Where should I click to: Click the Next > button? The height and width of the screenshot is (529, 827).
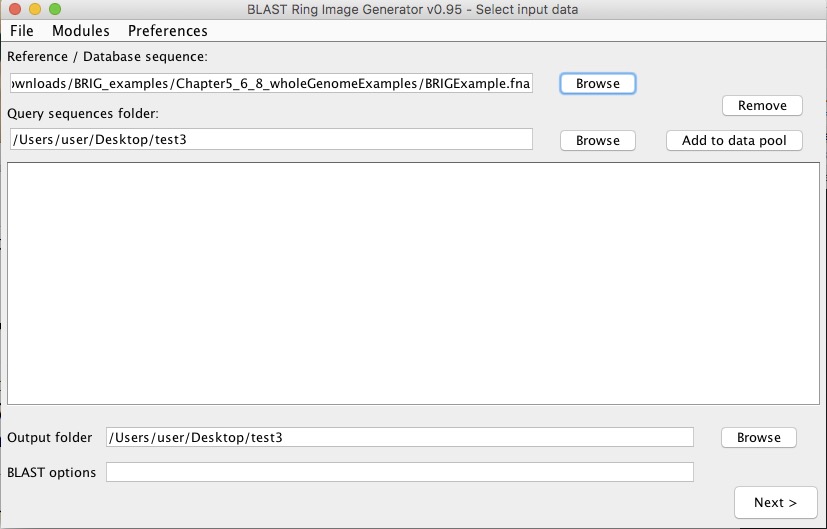pos(775,502)
